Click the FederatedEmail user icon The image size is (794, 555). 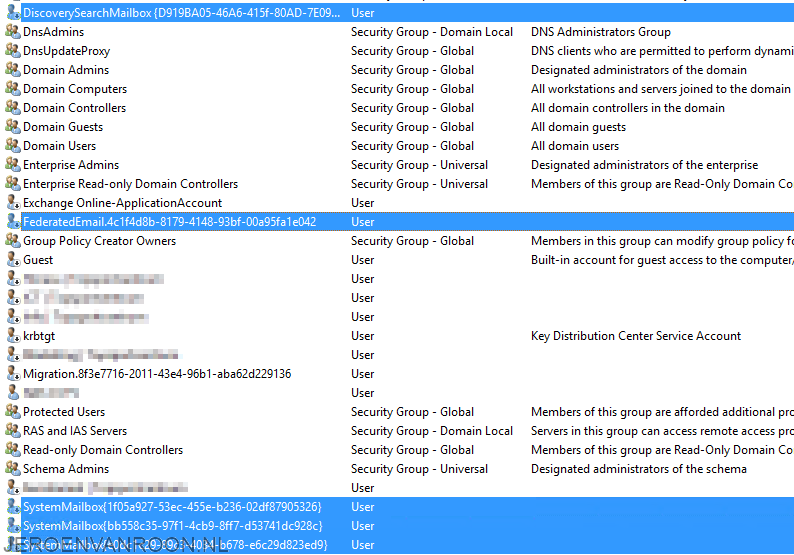pos(13,221)
